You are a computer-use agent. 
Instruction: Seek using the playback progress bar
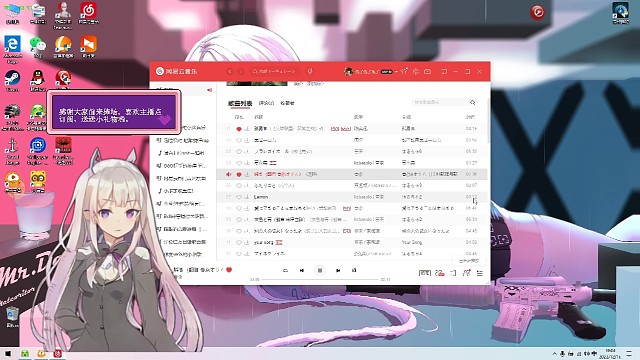320,279
